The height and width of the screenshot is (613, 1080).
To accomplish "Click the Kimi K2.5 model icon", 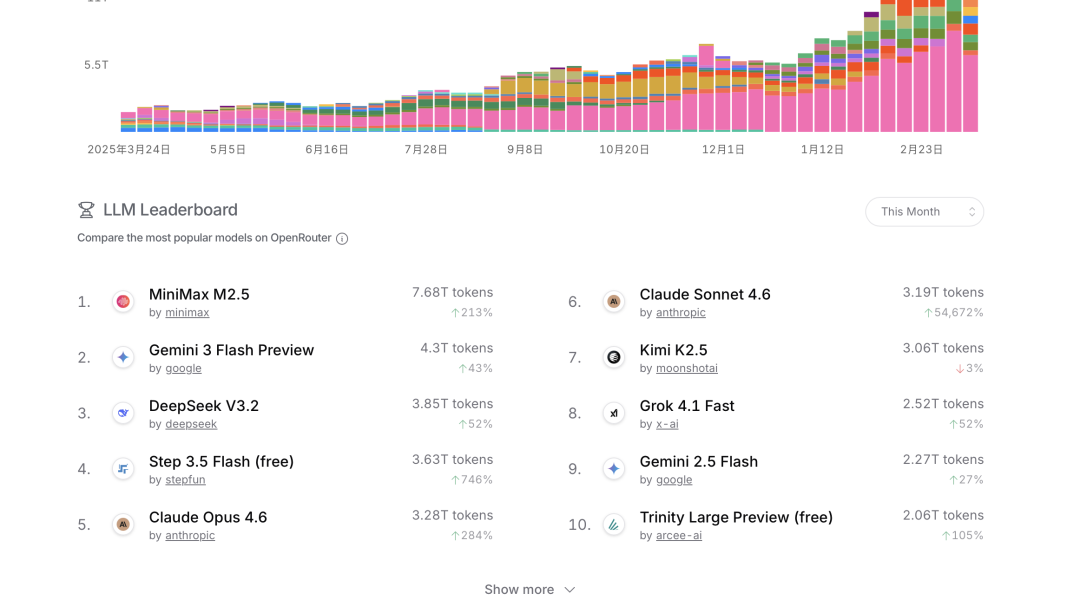I will [x=614, y=358].
